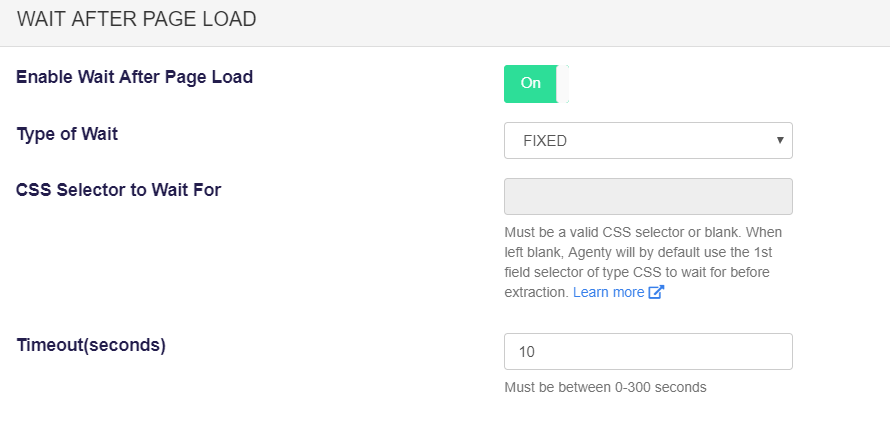Open the Learn more link
This screenshot has height=434, width=890.
608,292
